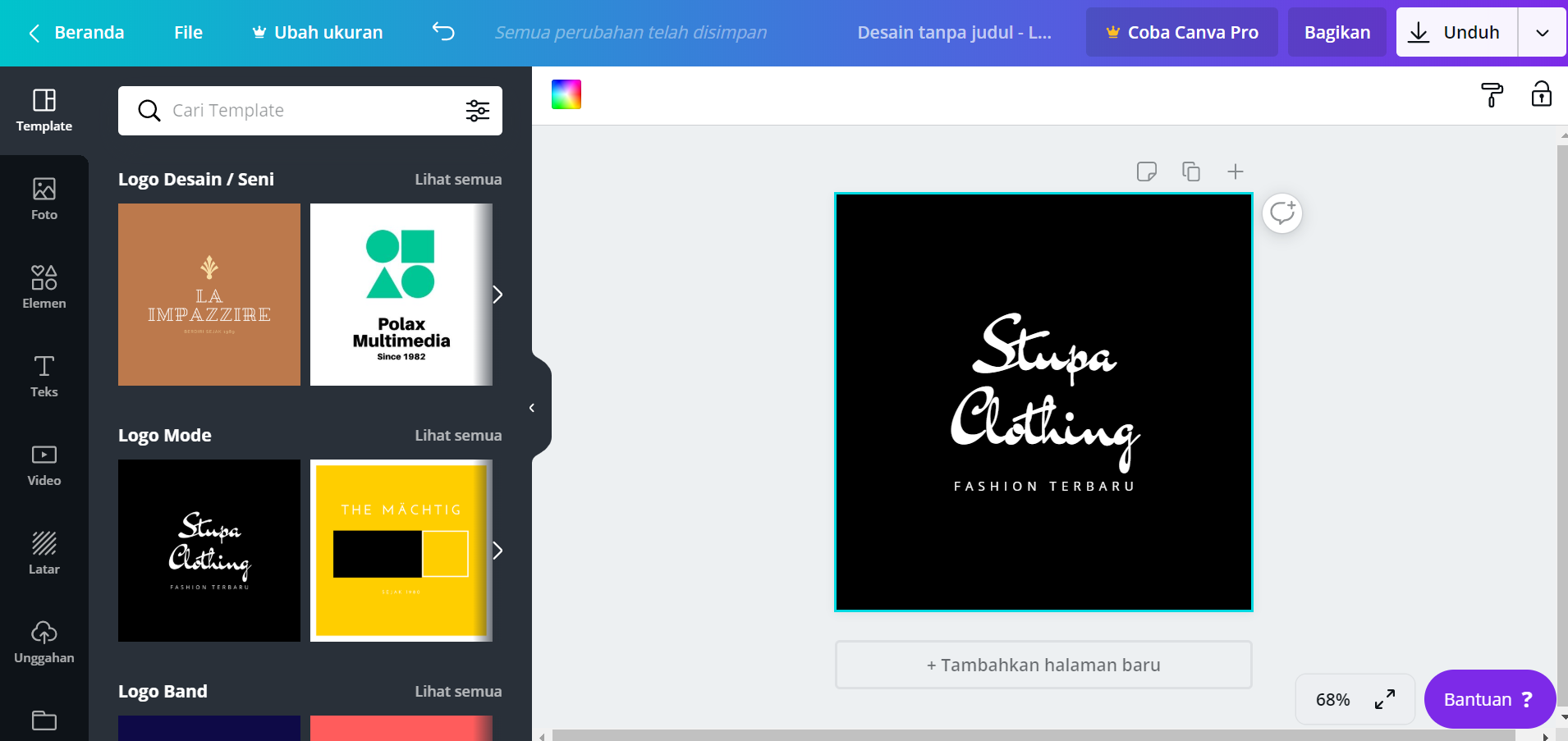This screenshot has width=1568, height=741.
Task: Duplicate the current page
Action: click(x=1191, y=172)
